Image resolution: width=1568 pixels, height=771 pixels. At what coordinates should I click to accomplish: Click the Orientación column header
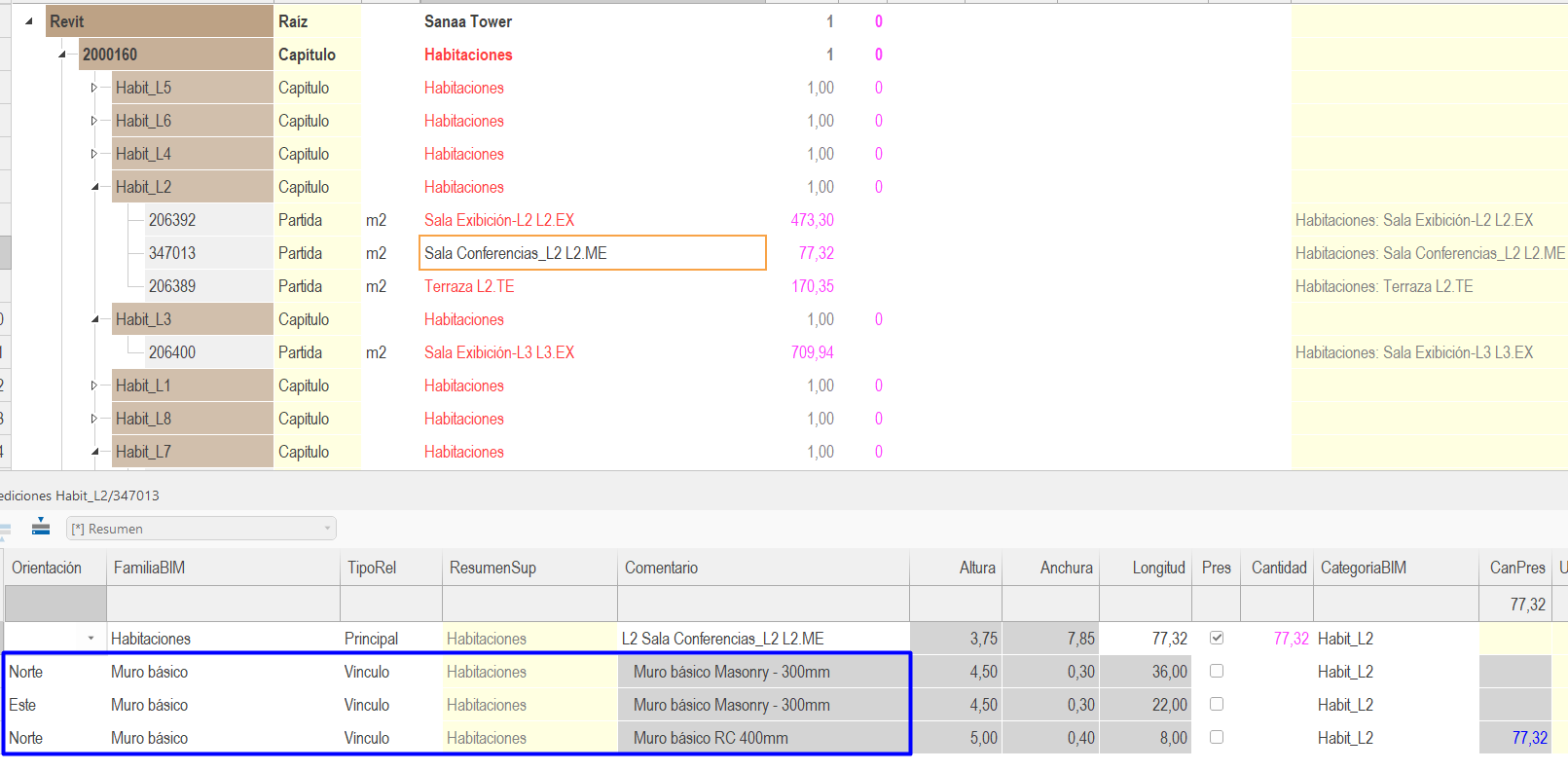tap(55, 568)
